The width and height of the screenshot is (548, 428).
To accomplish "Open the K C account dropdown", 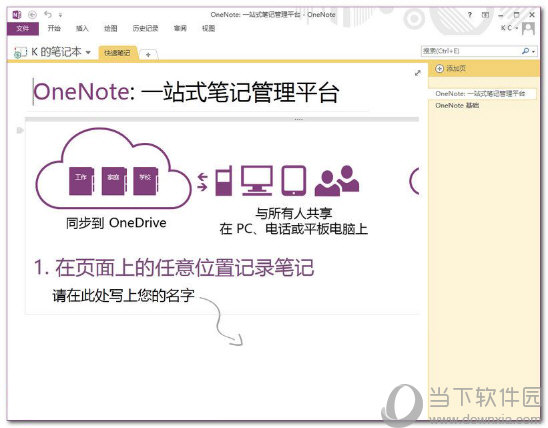I will click(x=510, y=28).
